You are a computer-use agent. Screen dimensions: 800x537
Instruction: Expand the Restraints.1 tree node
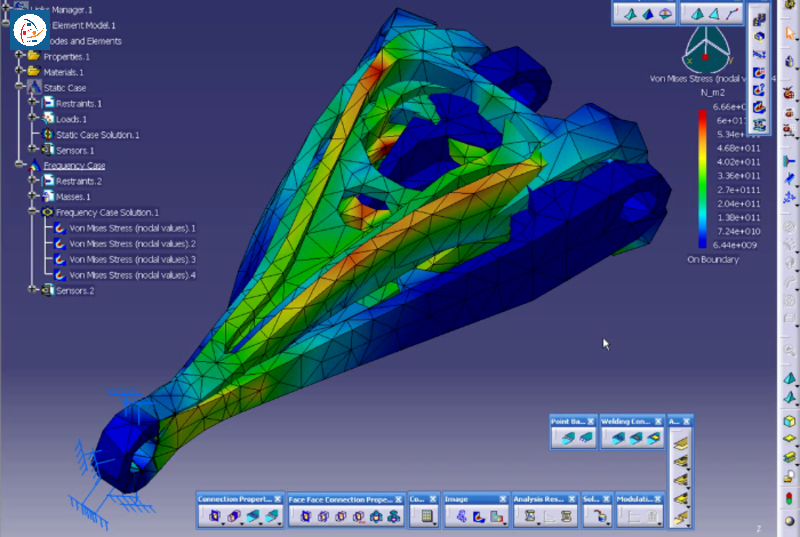coord(32,101)
